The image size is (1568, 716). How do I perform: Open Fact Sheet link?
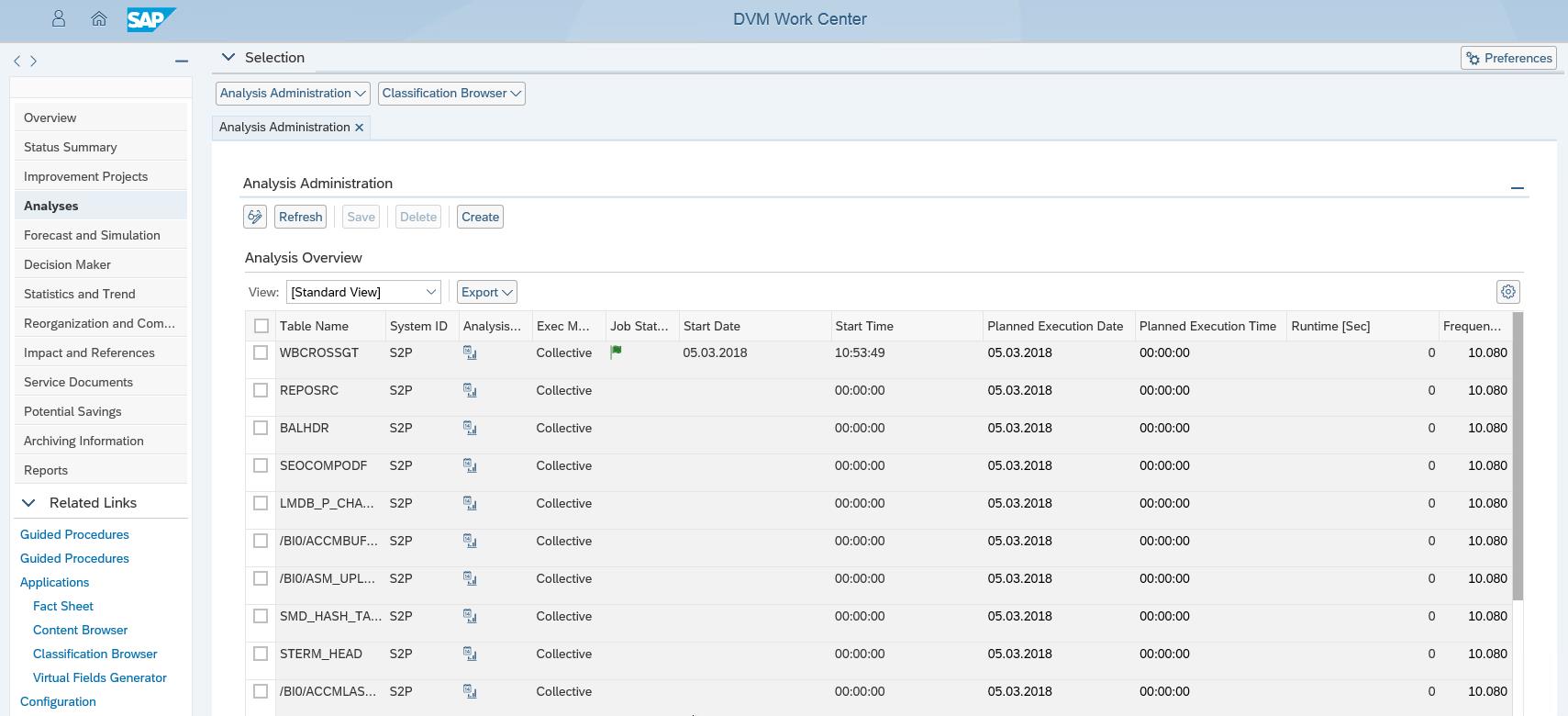click(x=63, y=606)
